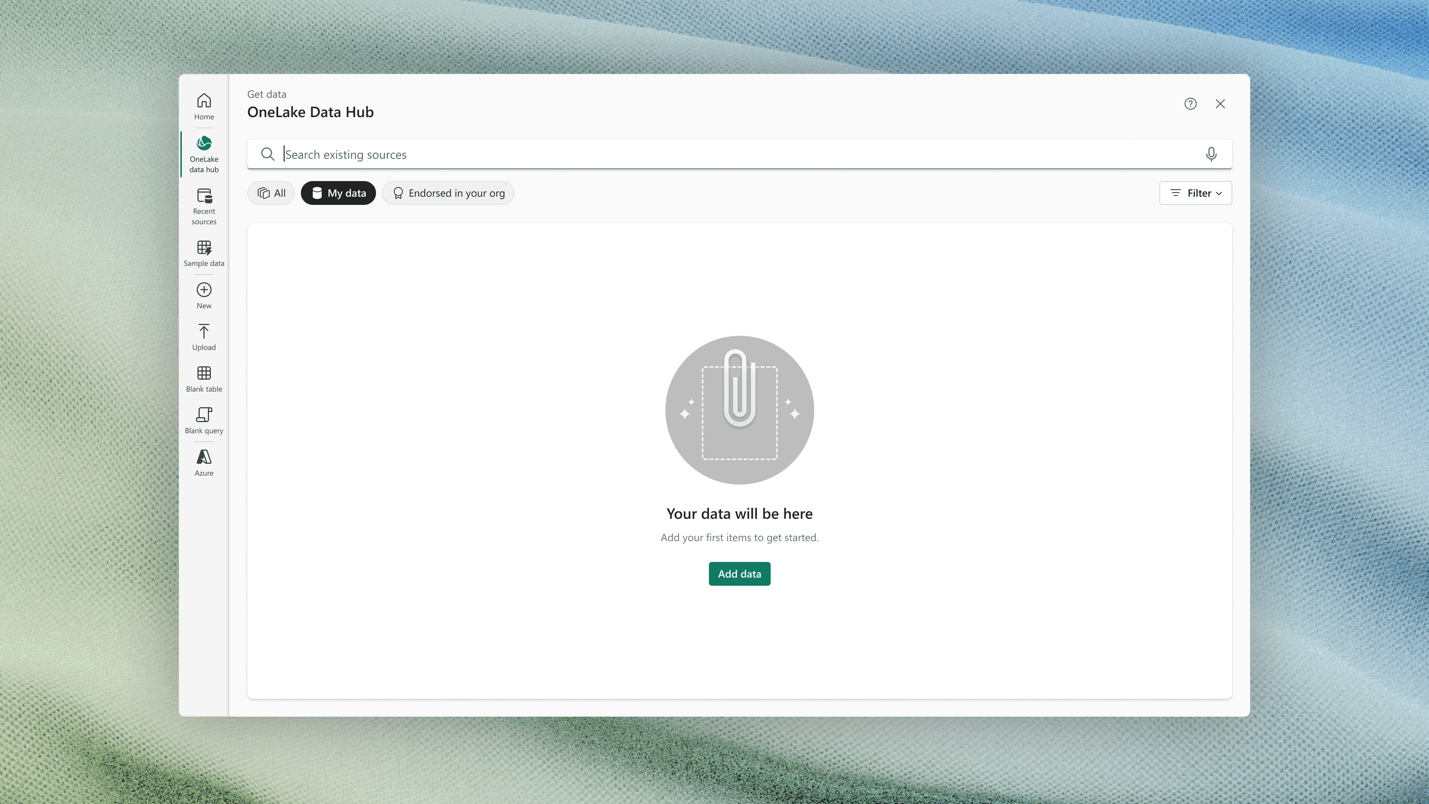Click the microphone voice search icon
1429x804 pixels.
pos(1211,154)
